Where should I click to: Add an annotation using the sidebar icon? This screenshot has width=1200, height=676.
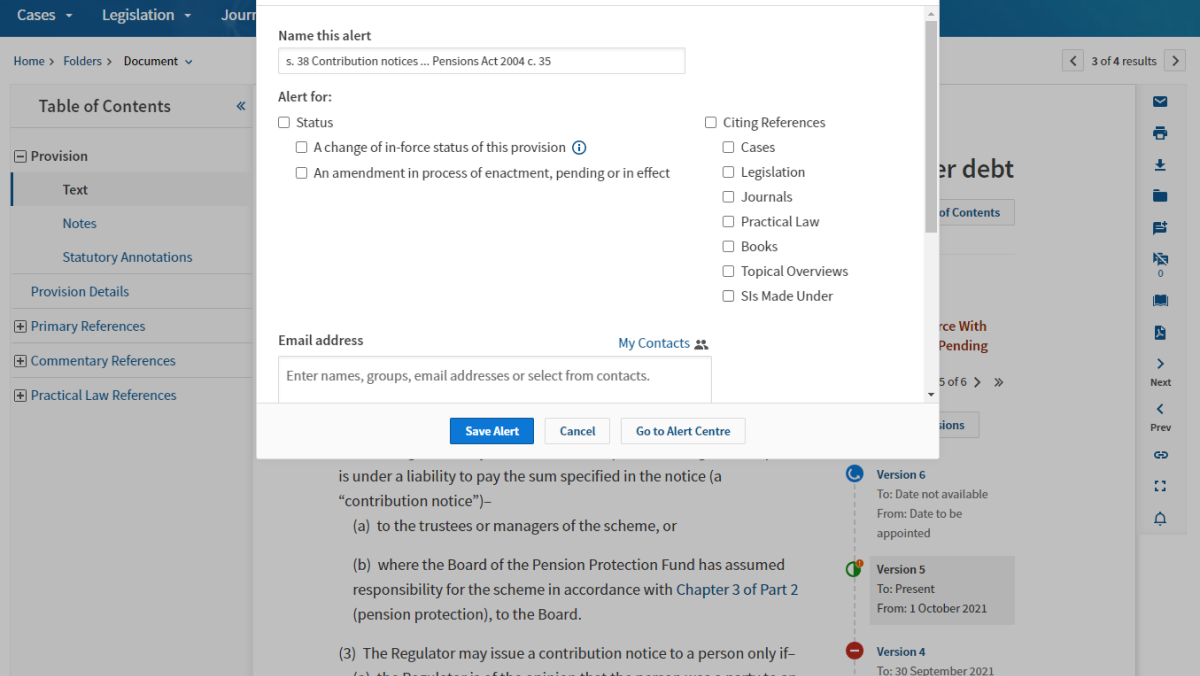point(1160,227)
